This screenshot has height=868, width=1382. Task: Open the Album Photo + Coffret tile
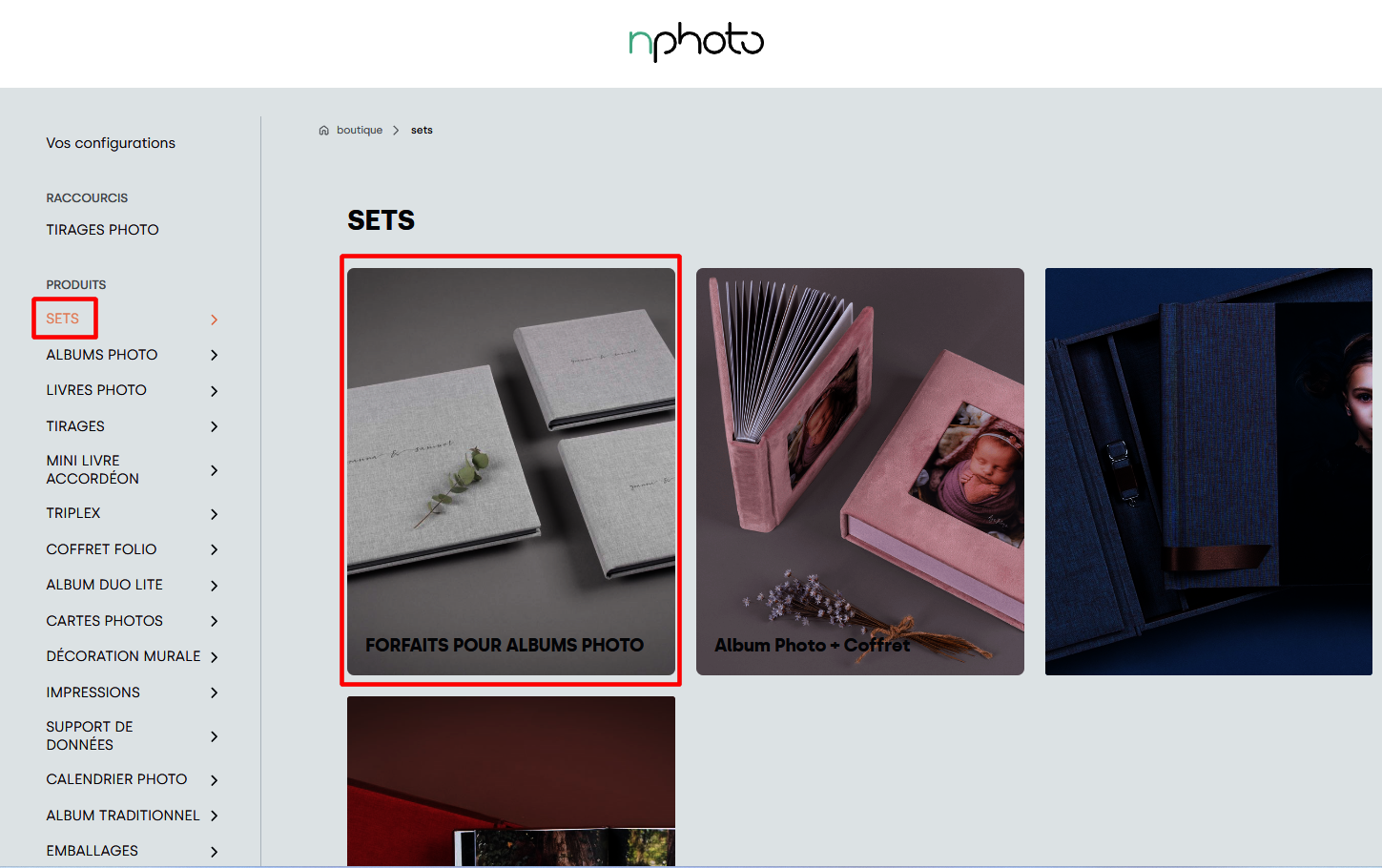coord(860,471)
